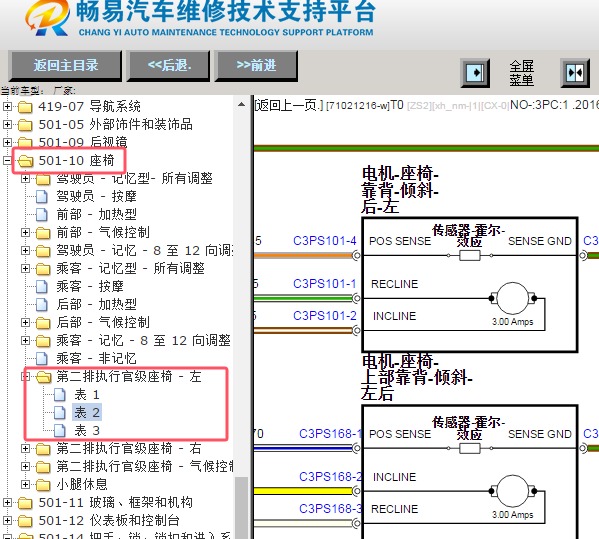Click the tree panel scrollbar thumb
599x539 pixels.
coord(241,508)
